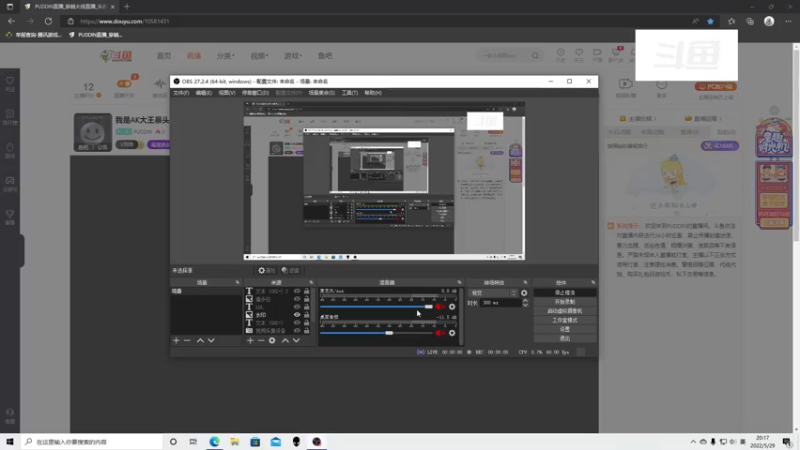Click the Douyu logo
The height and width of the screenshot is (450, 800).
[116, 56]
